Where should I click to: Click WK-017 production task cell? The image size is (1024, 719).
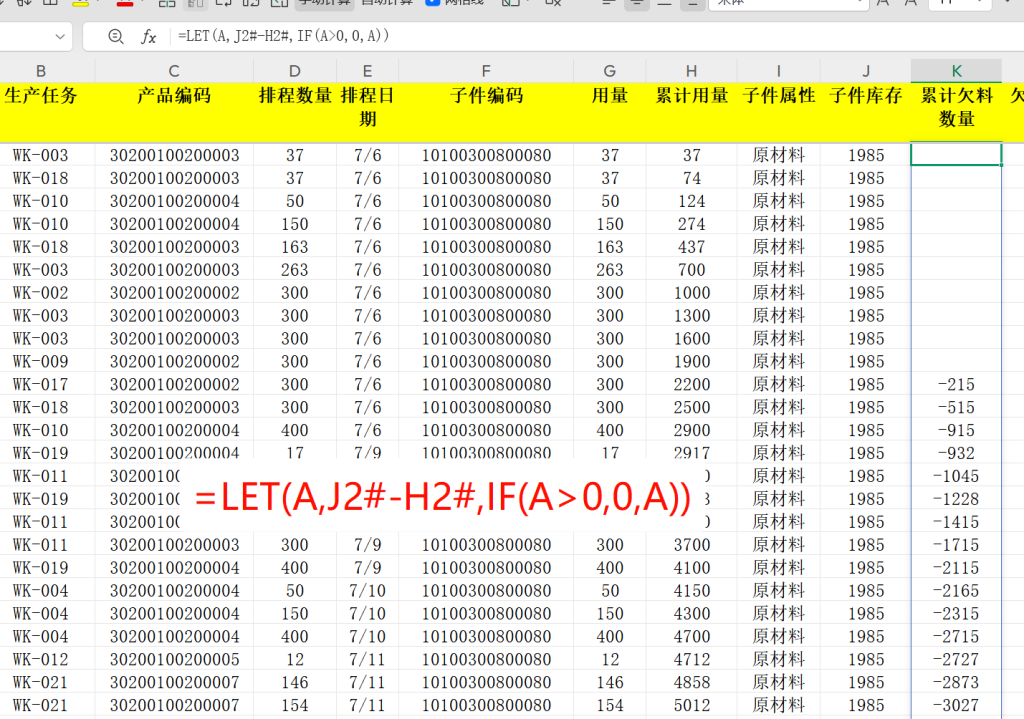click(40, 384)
